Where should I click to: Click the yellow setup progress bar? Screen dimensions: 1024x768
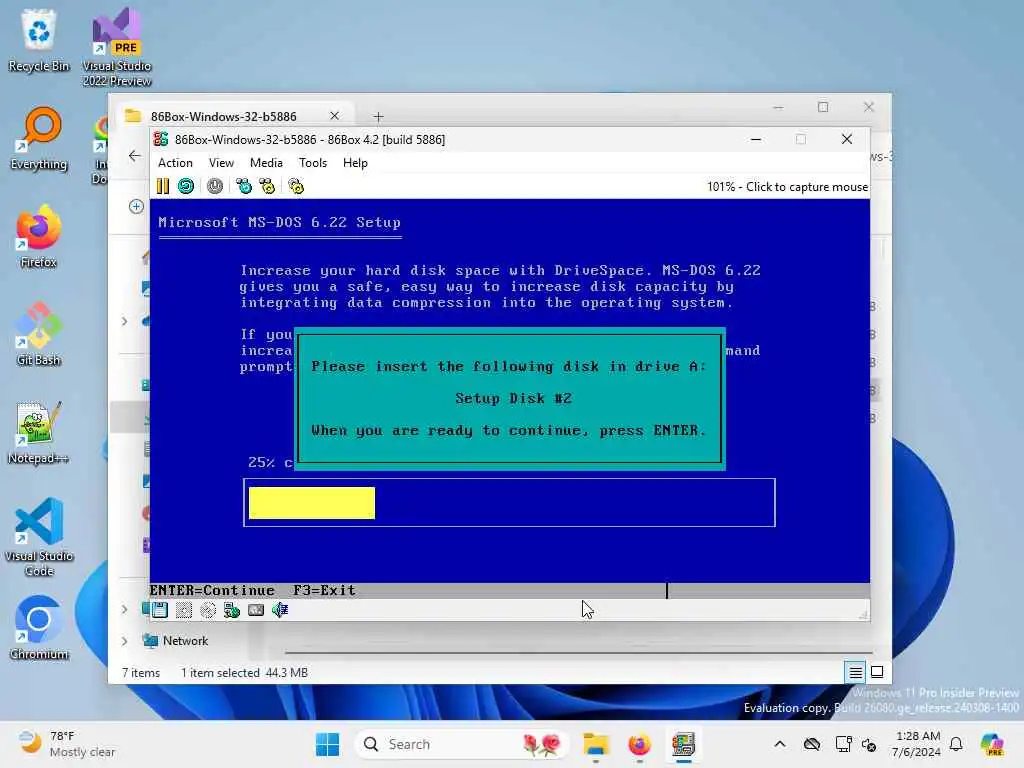click(x=312, y=503)
